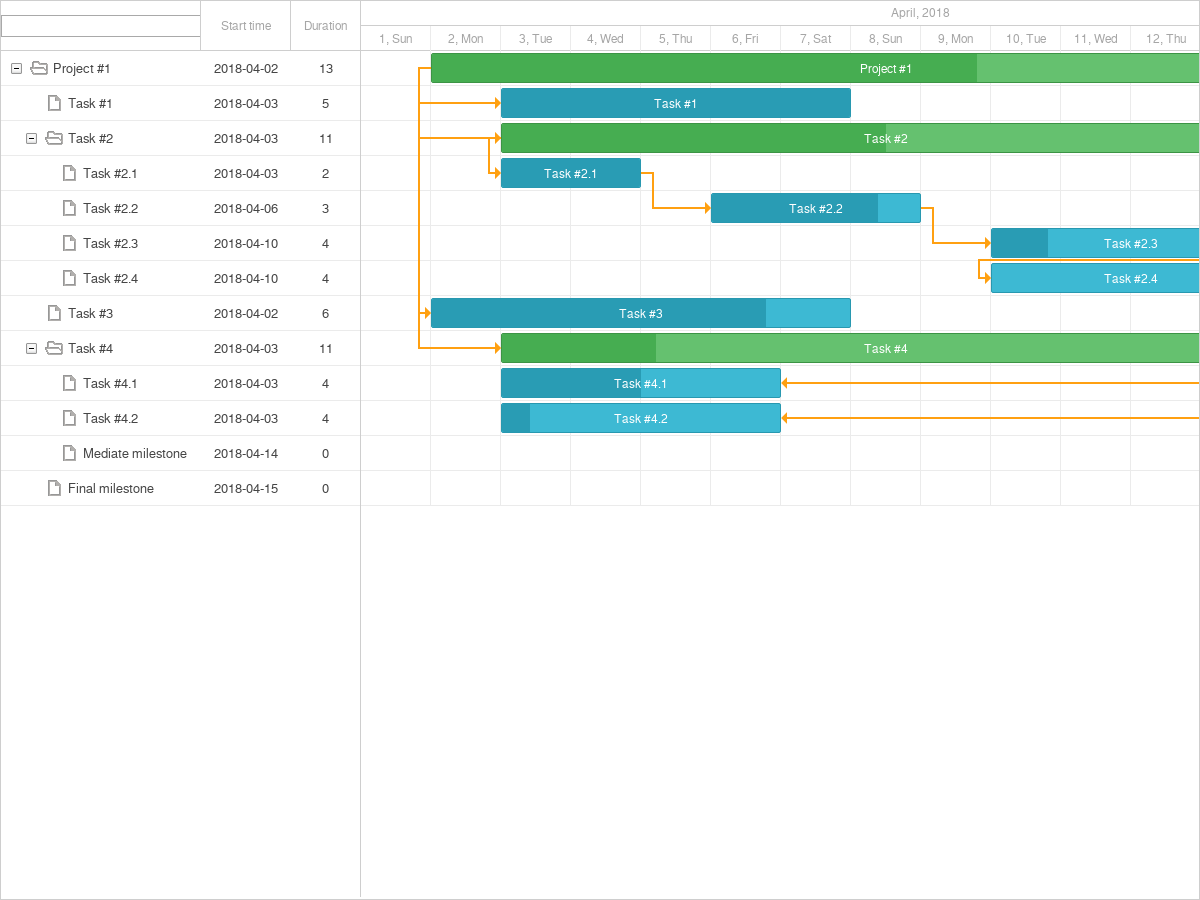Screen dimensions: 1200x900
Task: Click the Final milestone document icon
Action: click(x=55, y=488)
